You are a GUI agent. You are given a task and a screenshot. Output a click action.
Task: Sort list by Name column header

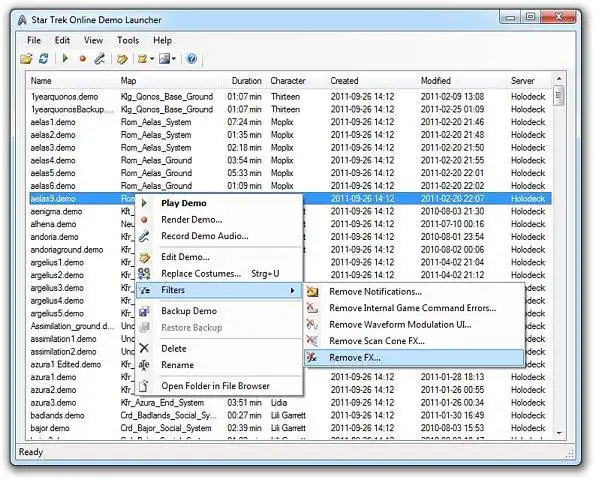(x=72, y=81)
